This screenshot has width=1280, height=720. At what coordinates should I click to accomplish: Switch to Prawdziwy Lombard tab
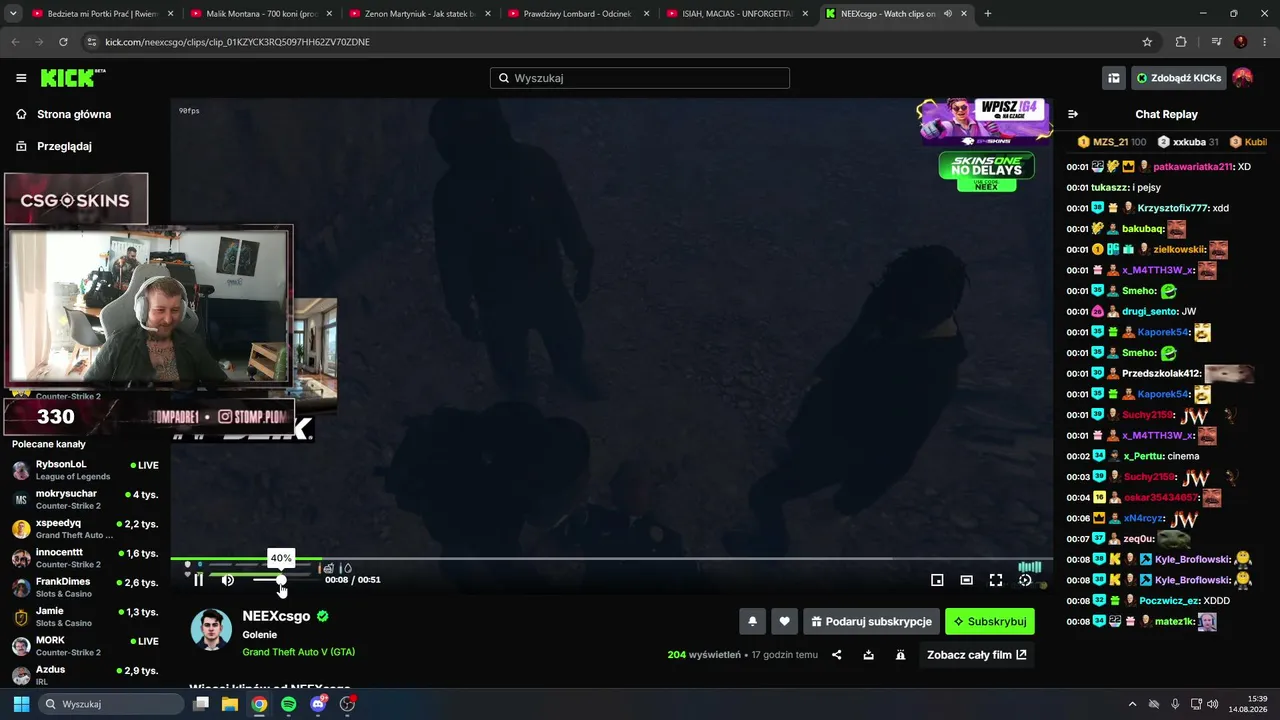[578, 14]
